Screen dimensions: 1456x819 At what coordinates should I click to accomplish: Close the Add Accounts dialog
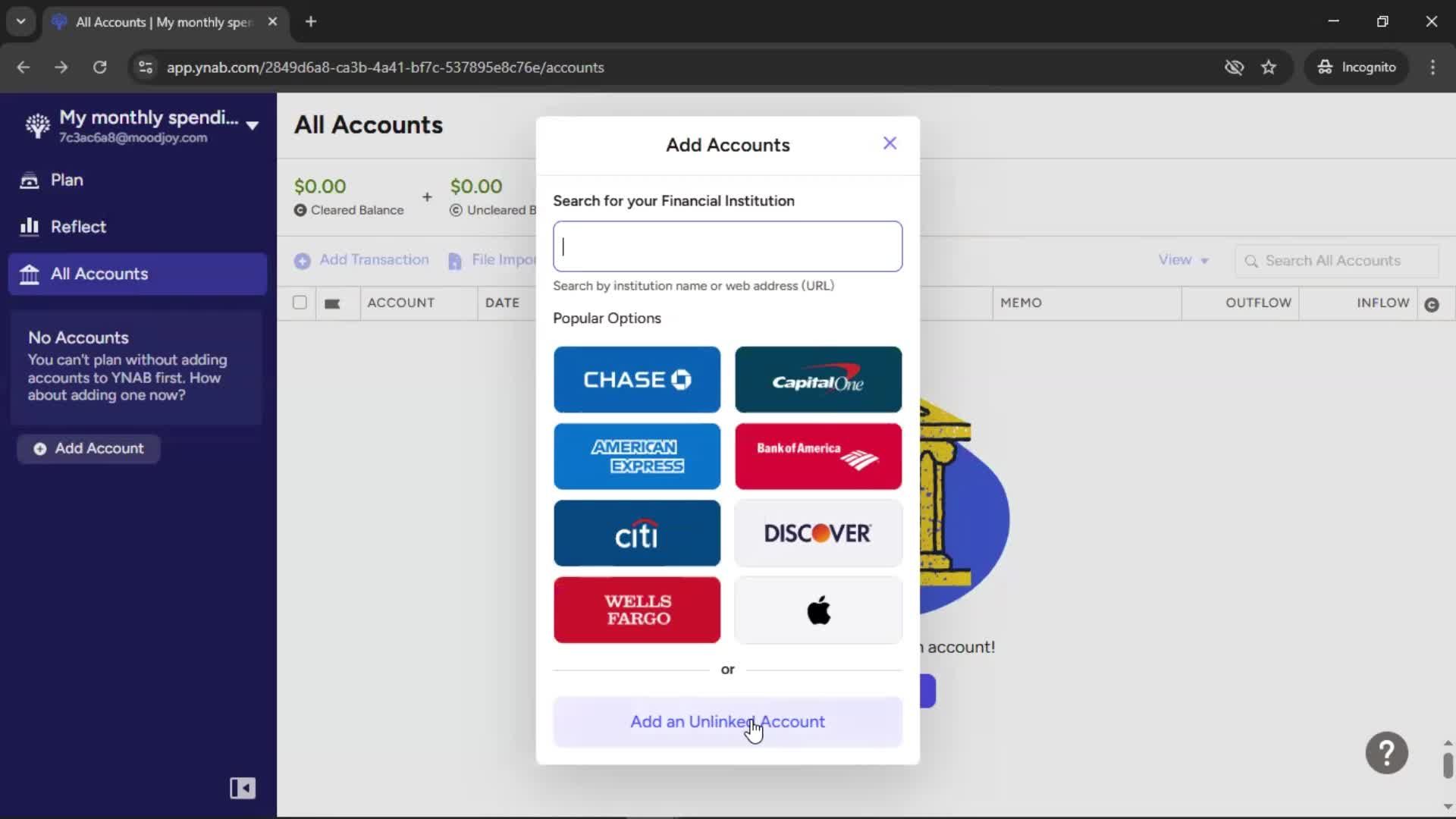890,143
